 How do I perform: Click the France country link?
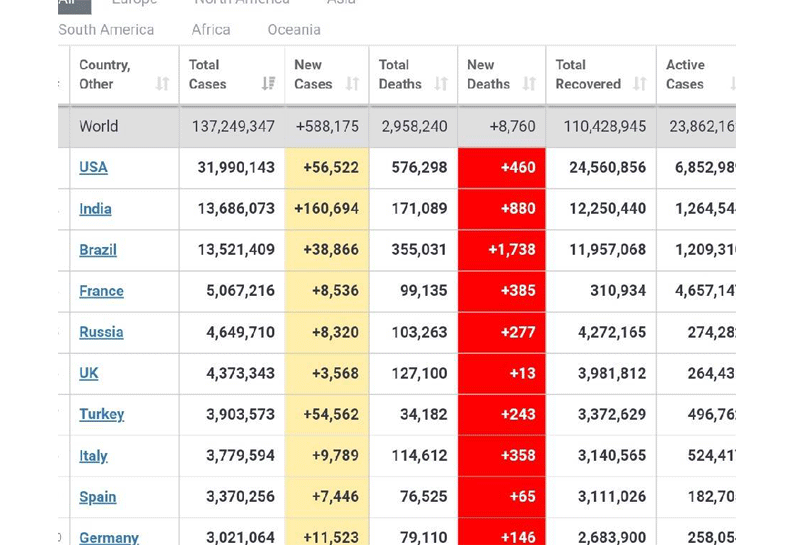pos(101,291)
